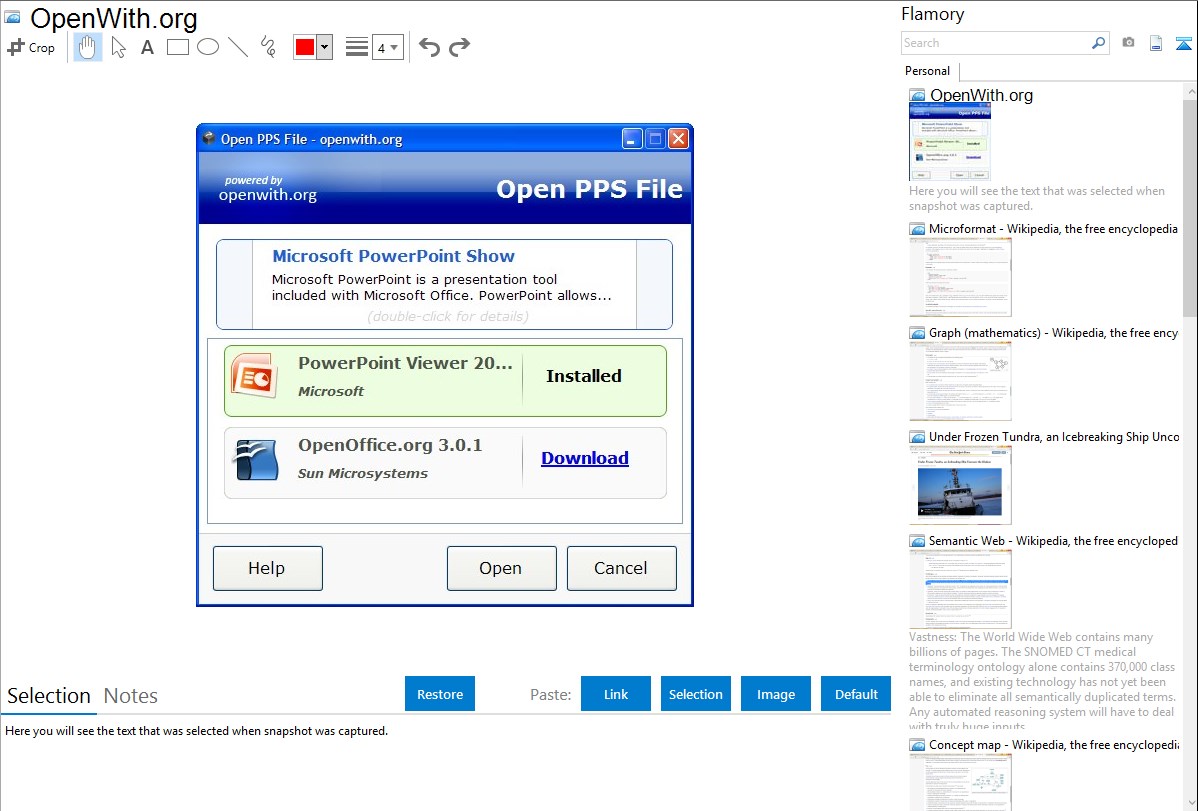
Task: Expand the line width dropdown showing 4
Action: click(x=388, y=47)
